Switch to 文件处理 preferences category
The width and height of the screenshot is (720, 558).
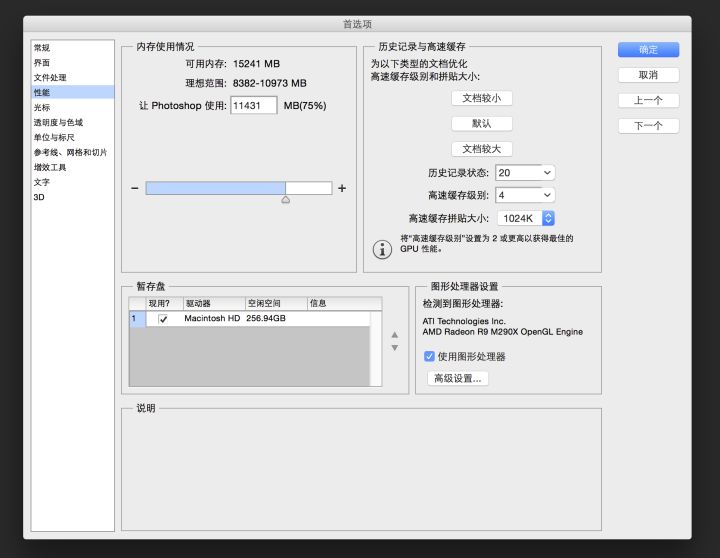click(50, 77)
